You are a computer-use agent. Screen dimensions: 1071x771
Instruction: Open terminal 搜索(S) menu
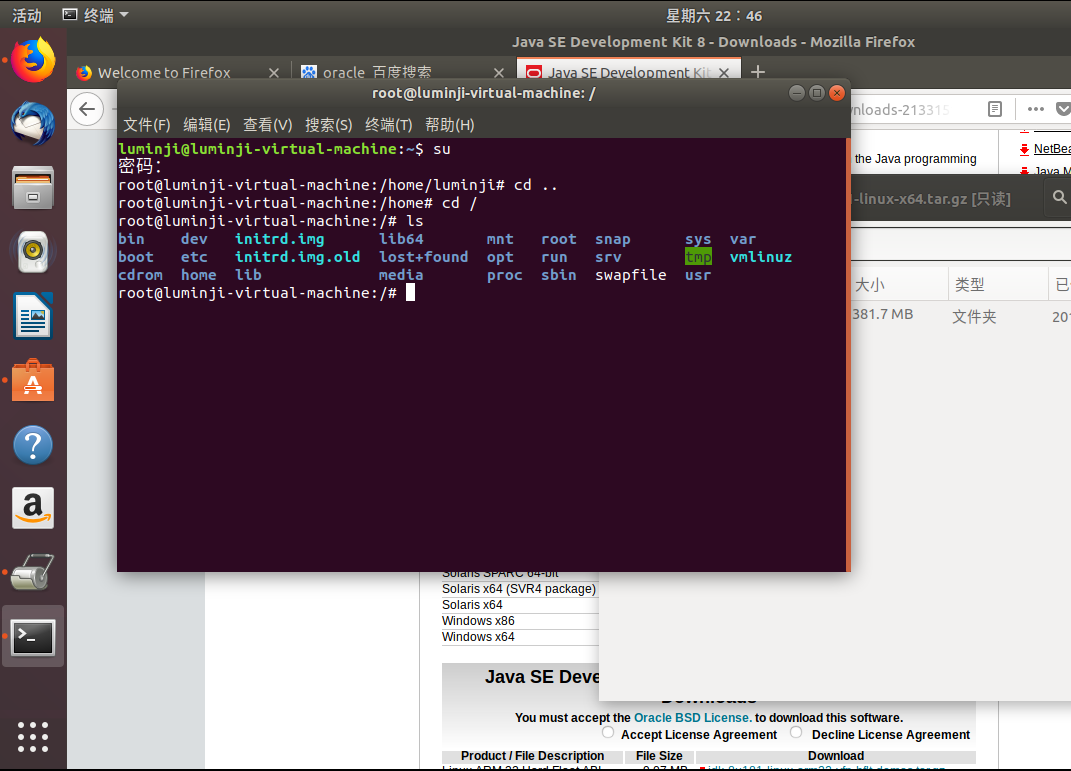click(x=328, y=125)
